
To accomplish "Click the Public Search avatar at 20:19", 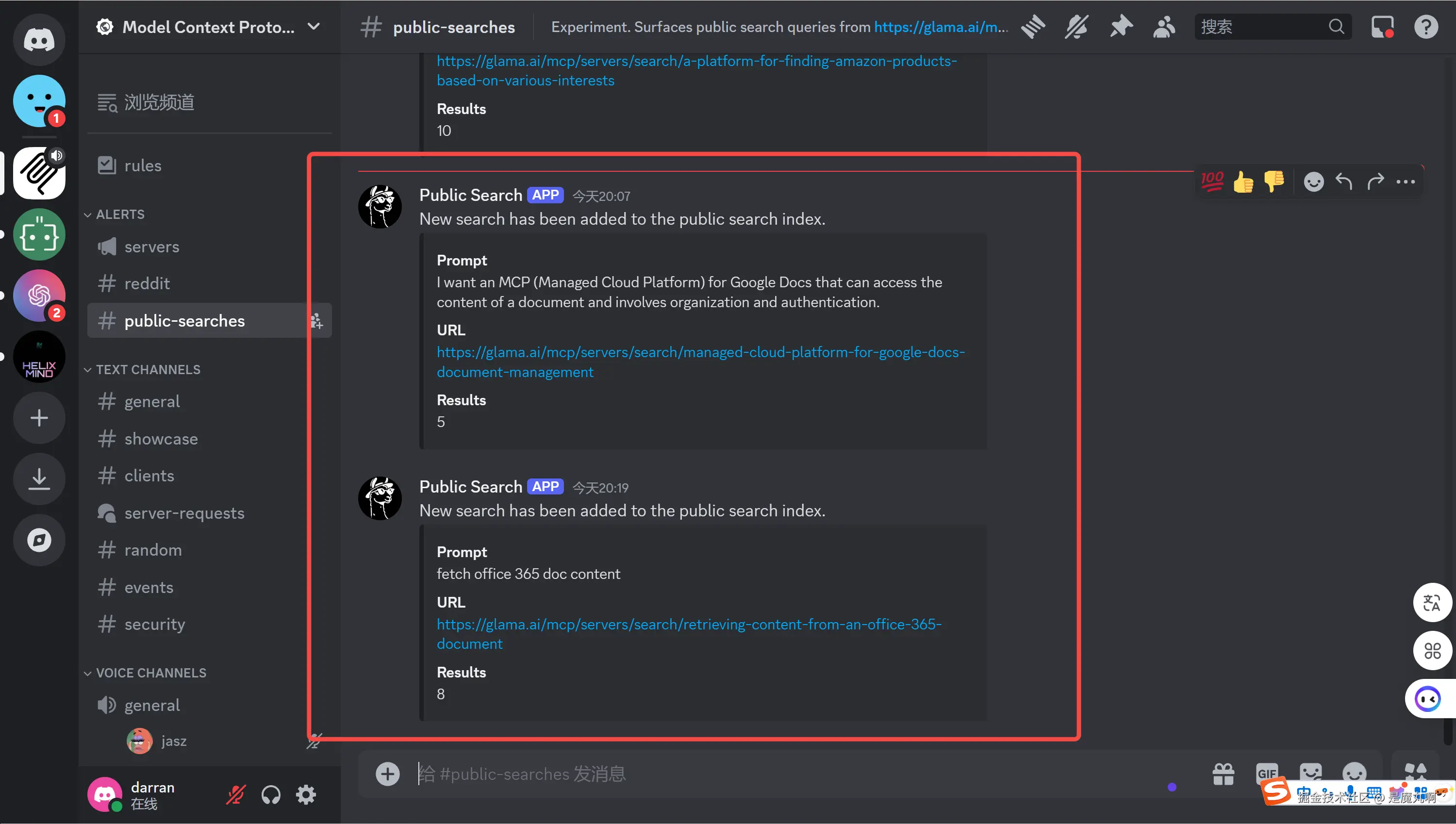I will 380,498.
